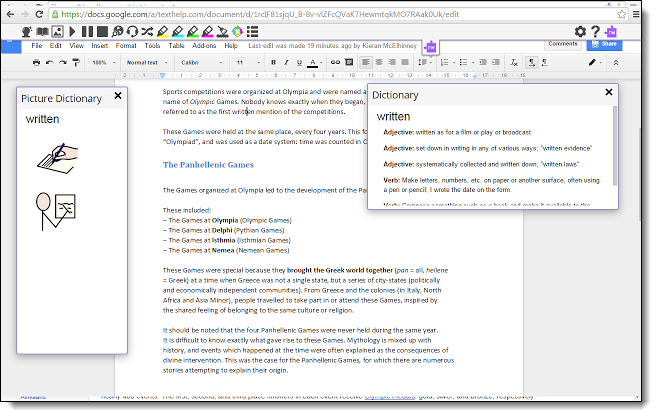Click the collect highlights color wheel icon
Screen dimensions: 657x417
click(x=237, y=32)
